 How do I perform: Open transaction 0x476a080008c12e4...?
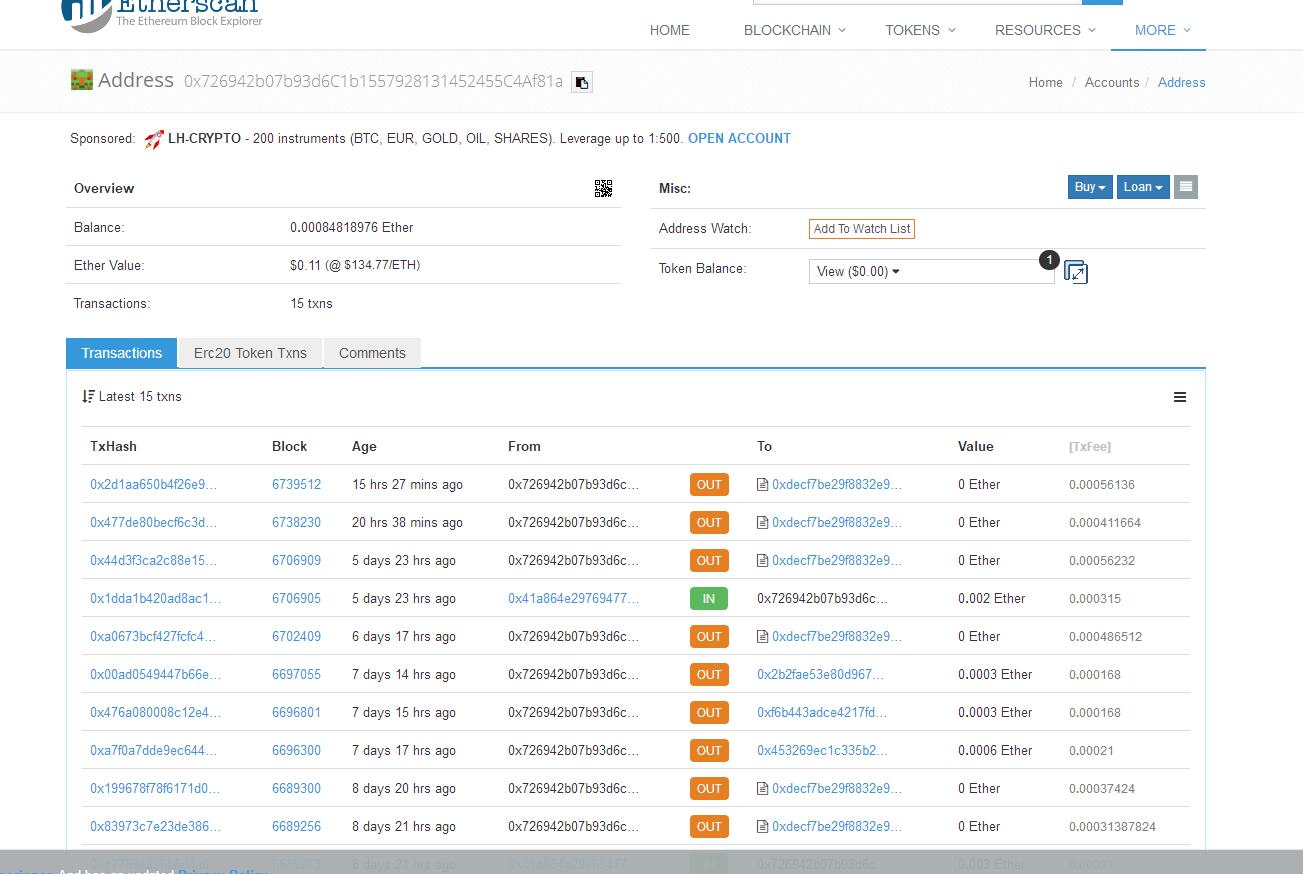(x=155, y=713)
